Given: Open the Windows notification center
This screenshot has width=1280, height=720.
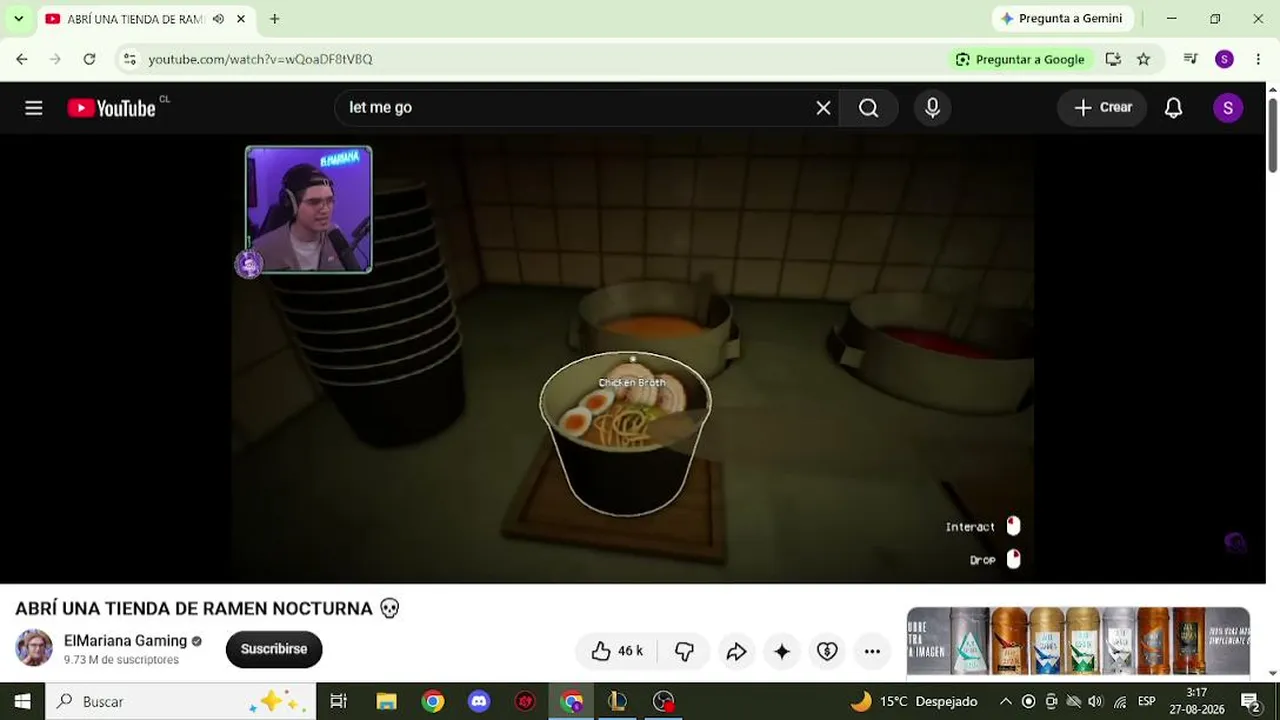Looking at the screenshot, I should coord(1250,701).
